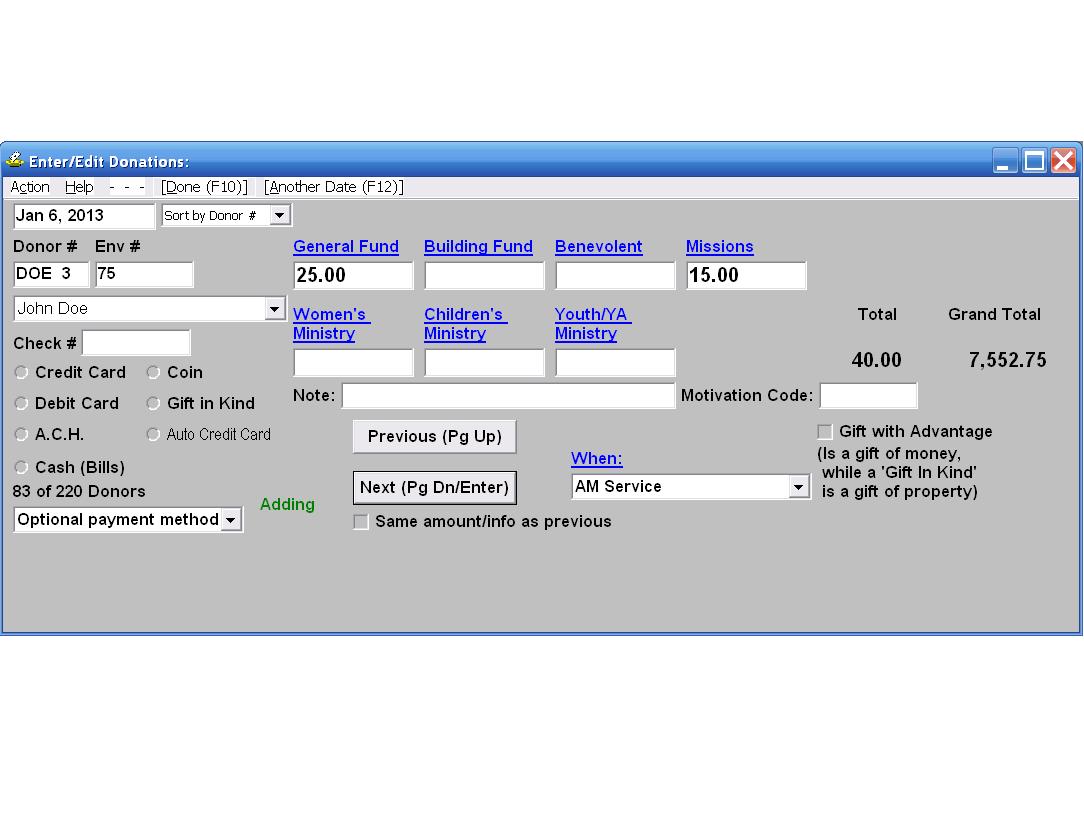Click the Next (Pg Dn/Enter) button

click(434, 487)
